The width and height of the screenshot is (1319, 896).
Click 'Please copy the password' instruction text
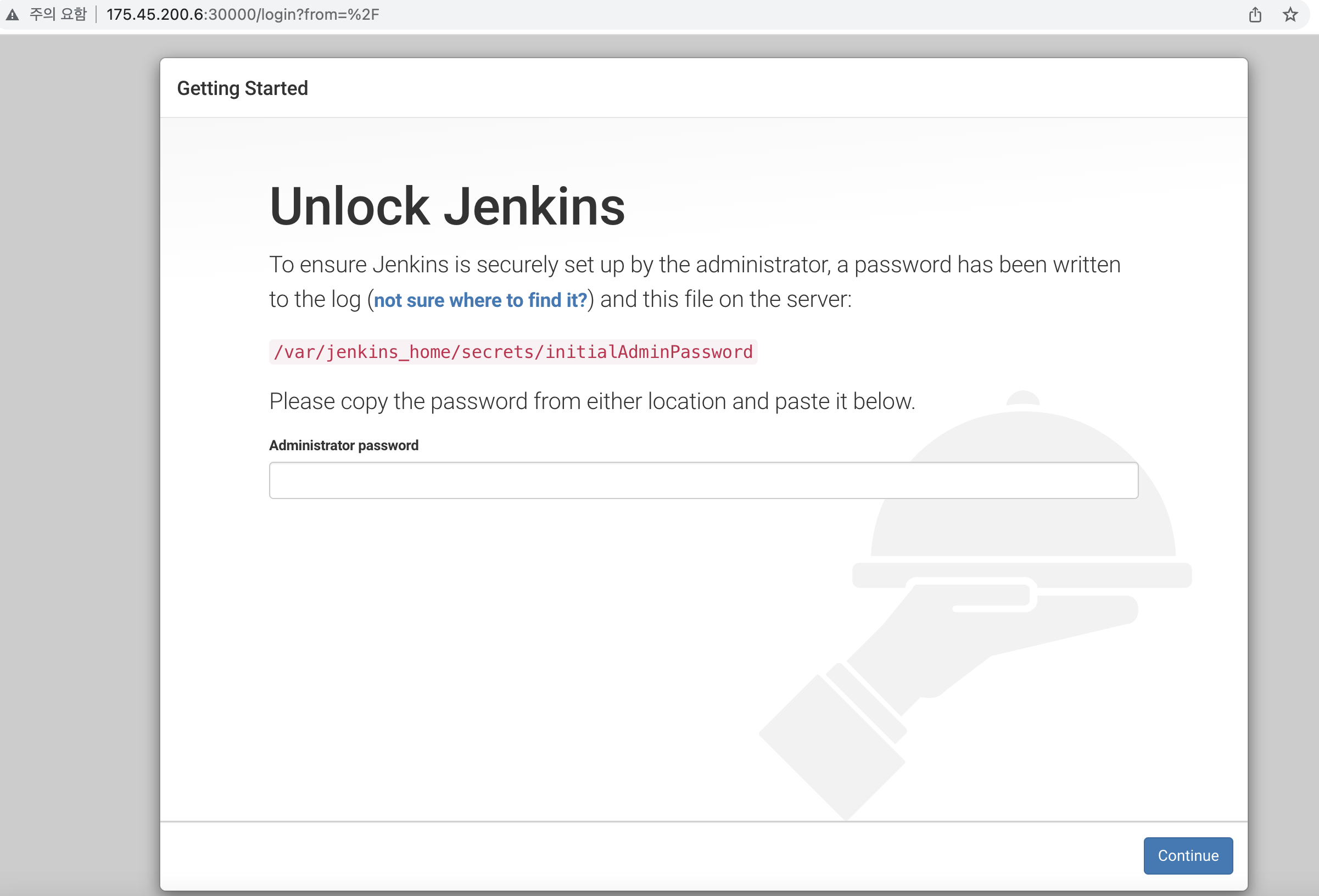coord(592,401)
